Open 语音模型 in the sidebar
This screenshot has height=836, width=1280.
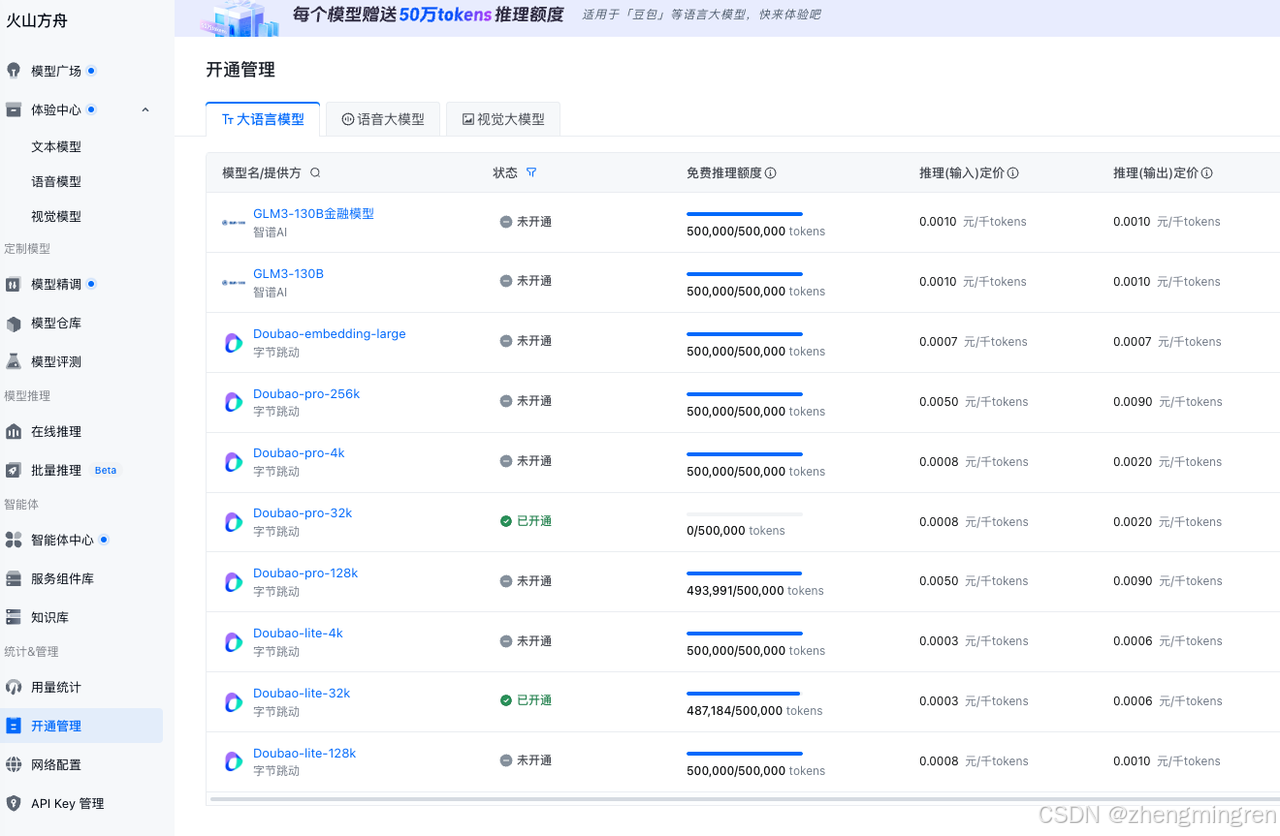click(56, 182)
